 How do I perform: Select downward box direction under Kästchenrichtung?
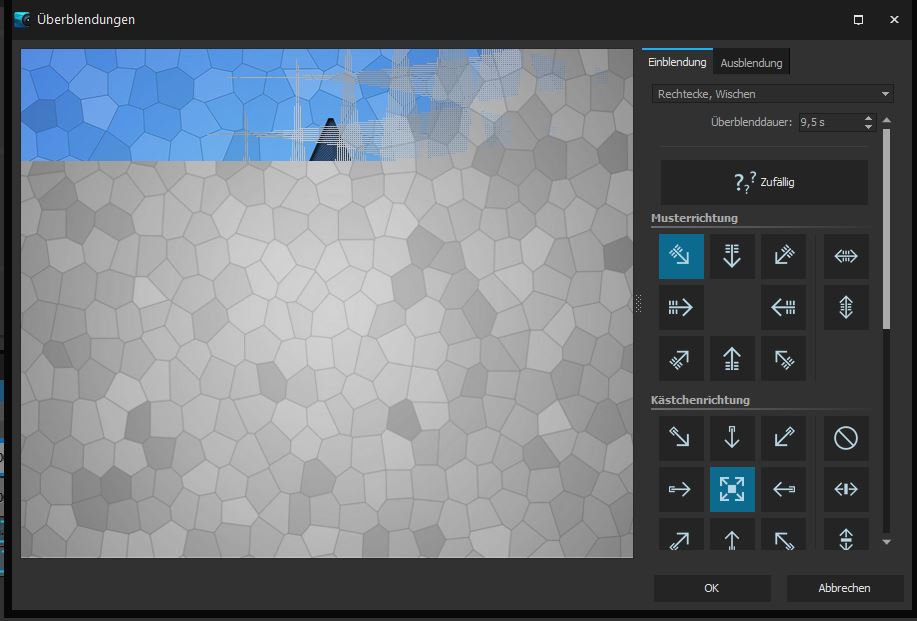pos(732,438)
